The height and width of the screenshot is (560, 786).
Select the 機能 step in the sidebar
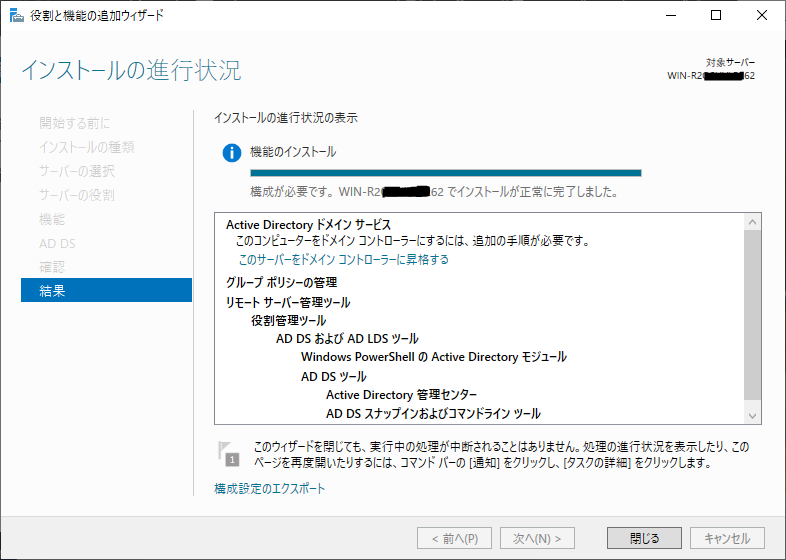click(52, 219)
